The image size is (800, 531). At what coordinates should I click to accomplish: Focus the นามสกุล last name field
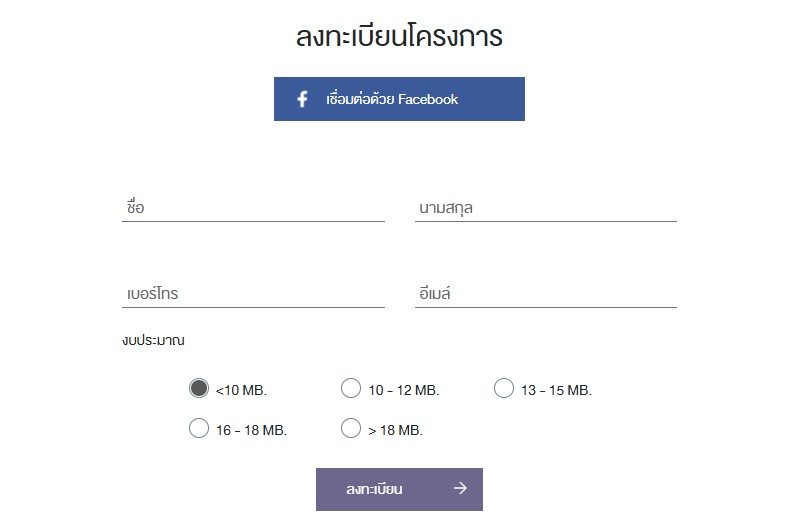[x=545, y=208]
